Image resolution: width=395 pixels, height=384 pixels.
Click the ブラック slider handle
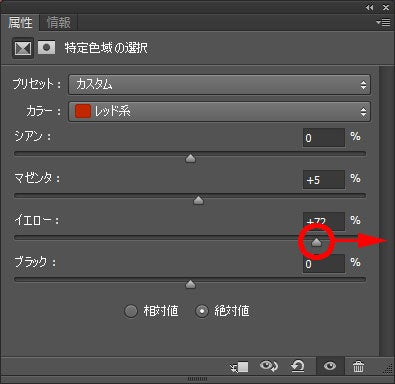pyautogui.click(x=190, y=284)
